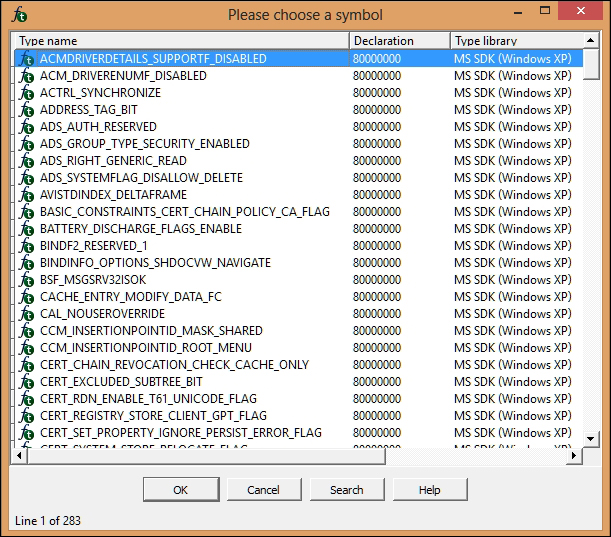Select the CERT_REGISTRY_STORE_CLIENT_GPT_FLAG symbol name

pyautogui.click(x=154, y=416)
